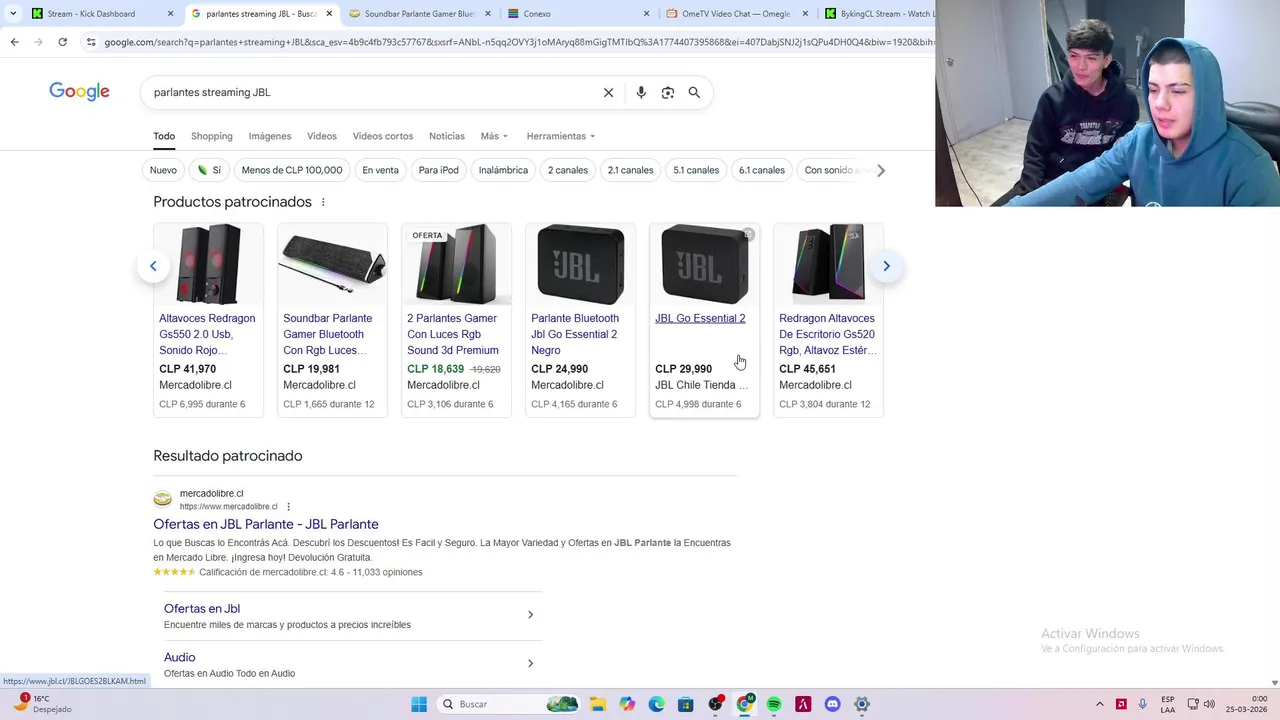Apply the 2.1 canales filter chip
The width and height of the screenshot is (1280, 720).
tap(630, 170)
